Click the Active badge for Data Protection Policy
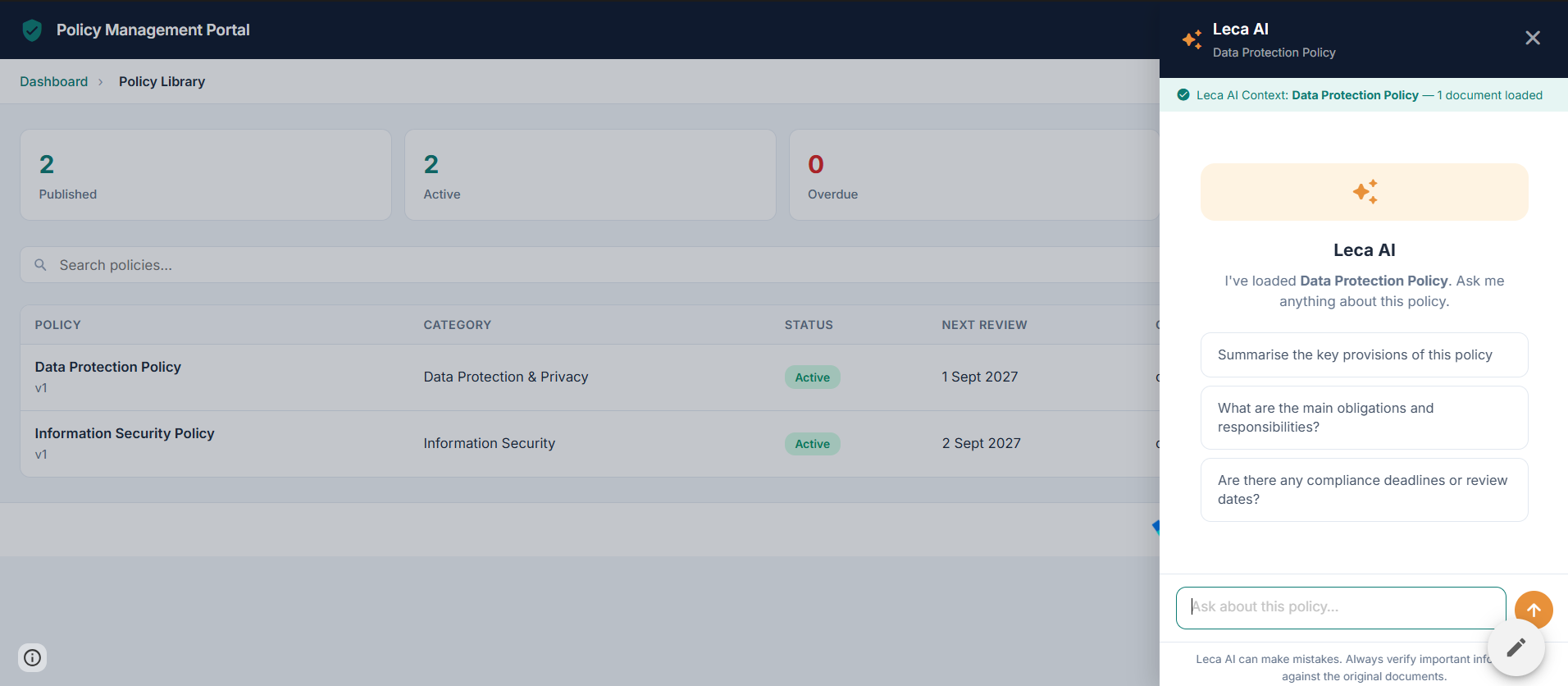The width and height of the screenshot is (1568, 686). click(812, 377)
